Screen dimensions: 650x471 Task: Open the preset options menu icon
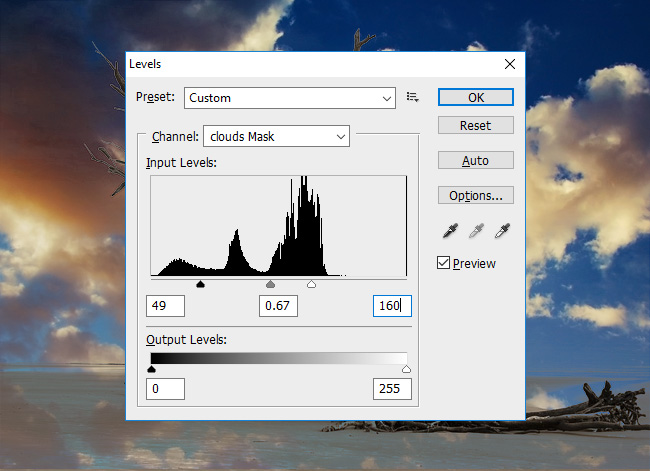(x=413, y=97)
